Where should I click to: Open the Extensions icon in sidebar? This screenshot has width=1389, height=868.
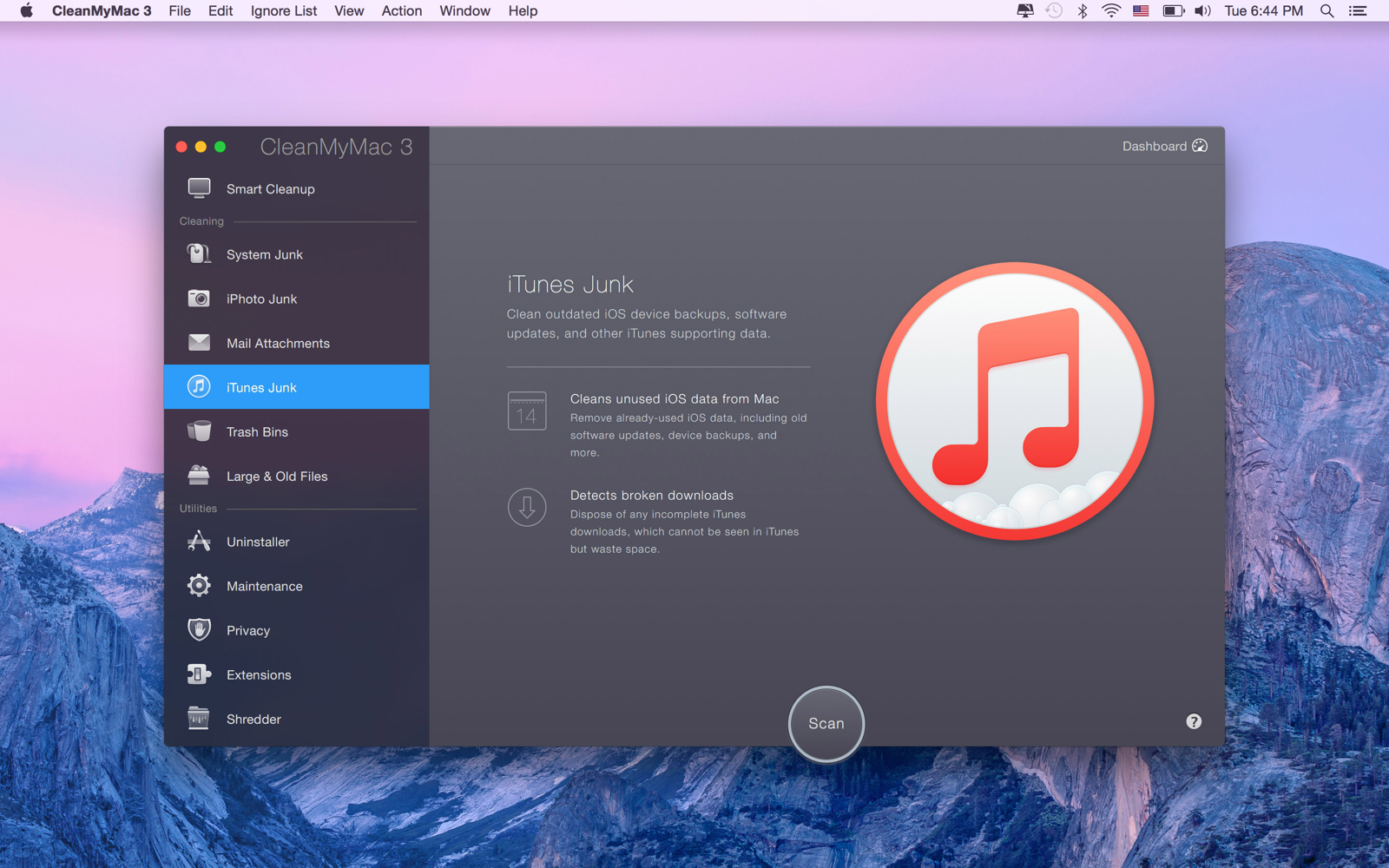coord(199,674)
